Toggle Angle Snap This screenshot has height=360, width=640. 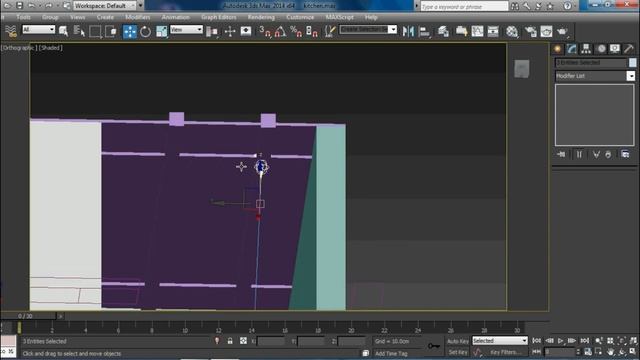(x=280, y=31)
